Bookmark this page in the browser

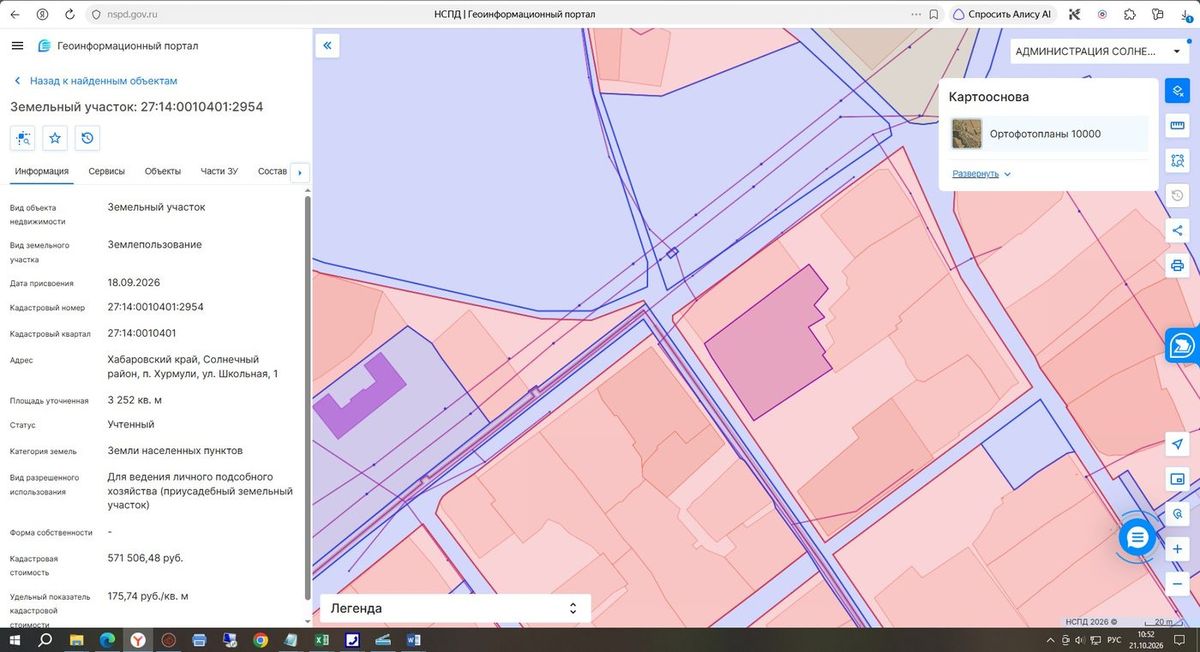coord(933,15)
